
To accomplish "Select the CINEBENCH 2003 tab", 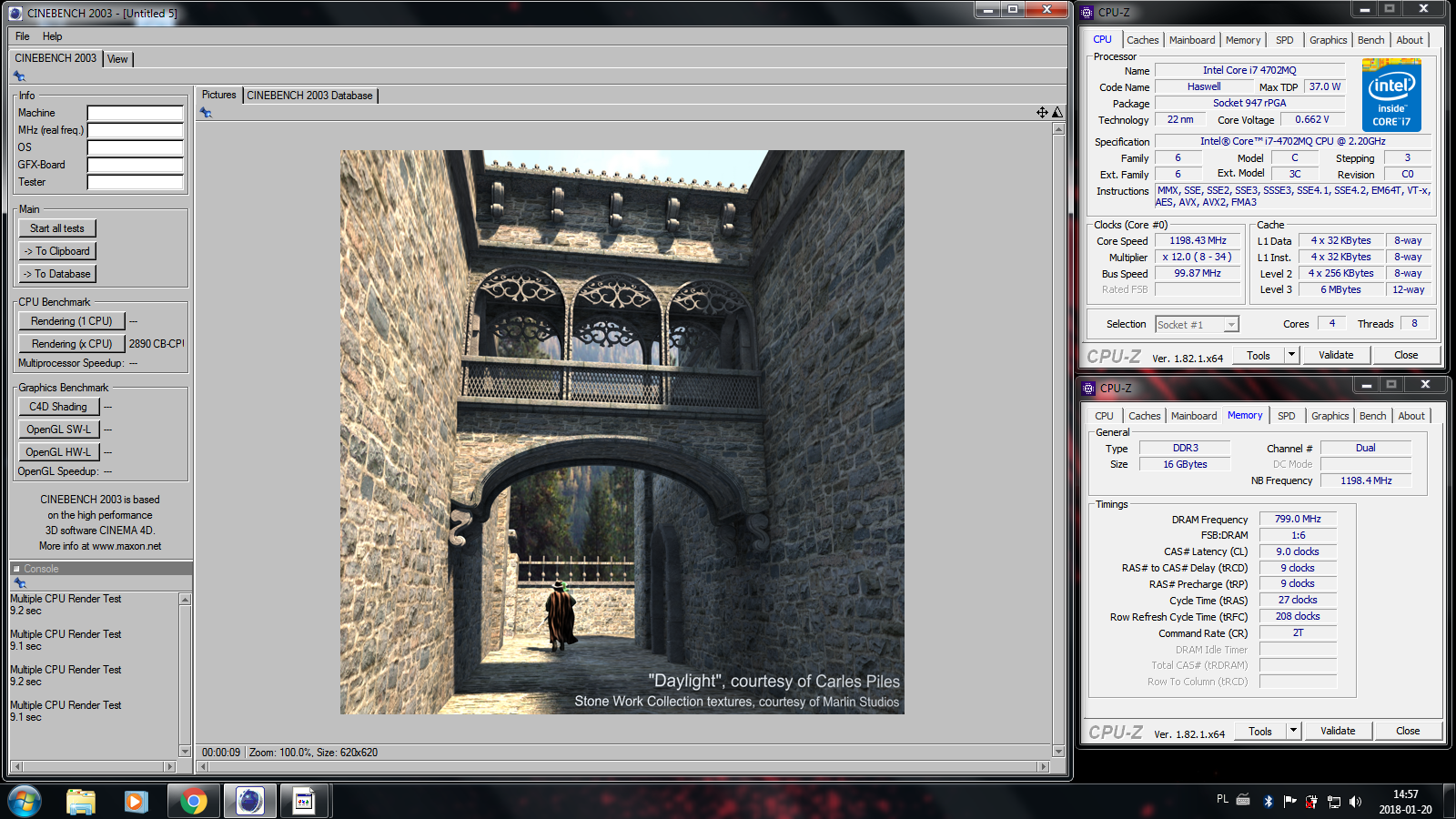I will [56, 58].
